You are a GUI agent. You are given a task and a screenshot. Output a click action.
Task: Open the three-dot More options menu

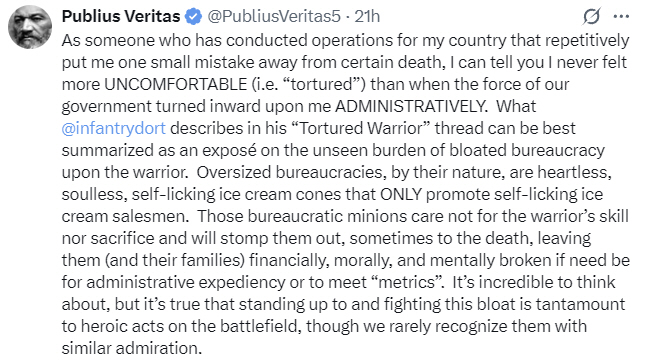pyautogui.click(x=621, y=17)
